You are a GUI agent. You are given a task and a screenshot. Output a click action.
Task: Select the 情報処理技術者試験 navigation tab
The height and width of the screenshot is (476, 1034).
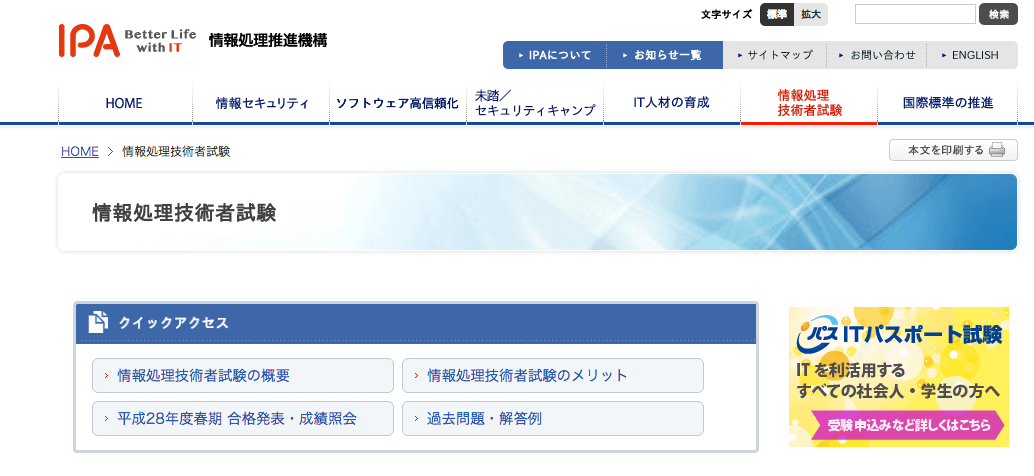[x=809, y=103]
